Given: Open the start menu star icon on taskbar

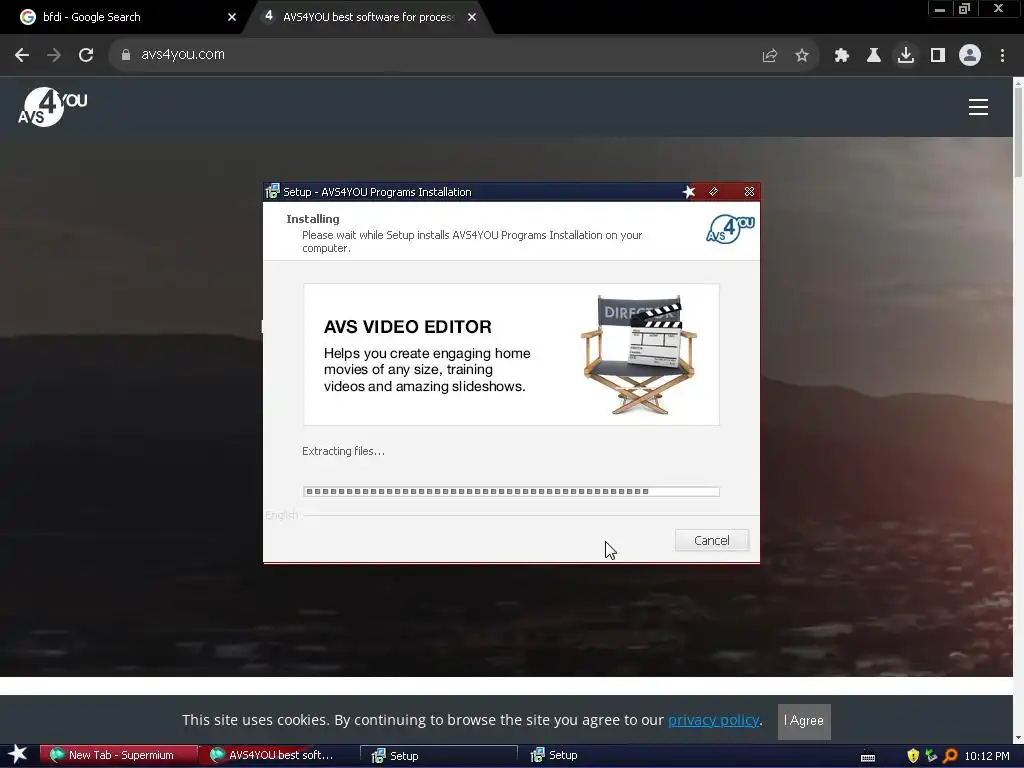Looking at the screenshot, I should (x=18, y=754).
